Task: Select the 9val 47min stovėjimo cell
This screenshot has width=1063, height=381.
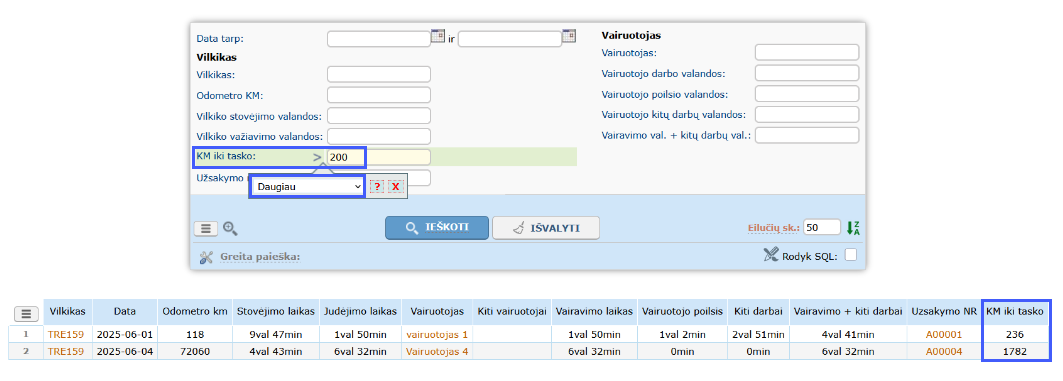Action: [x=276, y=334]
